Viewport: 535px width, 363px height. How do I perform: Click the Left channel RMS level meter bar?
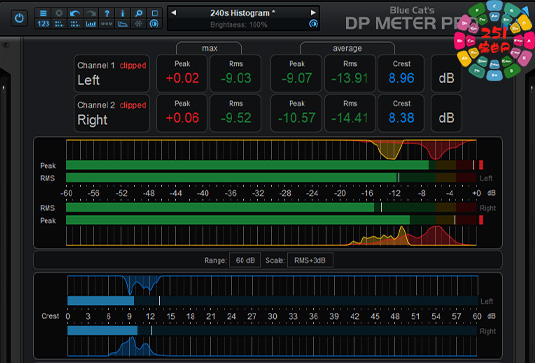271,177
